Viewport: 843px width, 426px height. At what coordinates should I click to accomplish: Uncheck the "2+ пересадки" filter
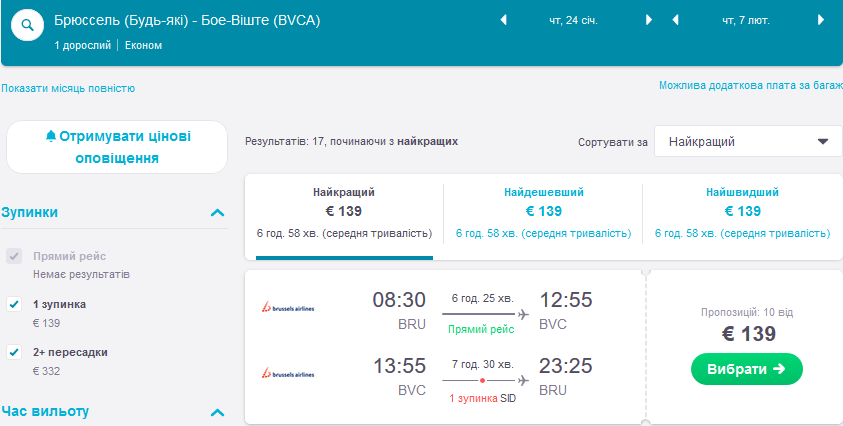[14, 352]
